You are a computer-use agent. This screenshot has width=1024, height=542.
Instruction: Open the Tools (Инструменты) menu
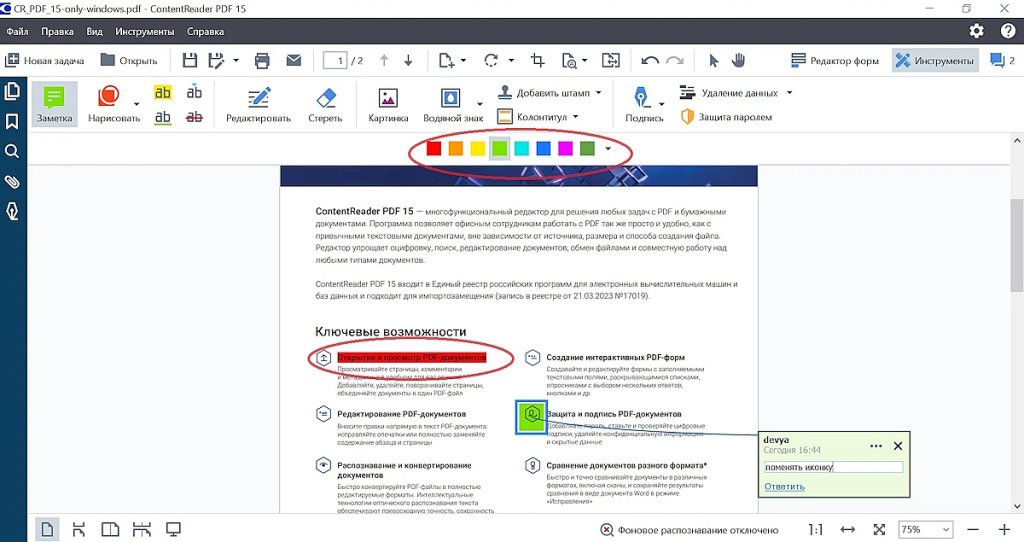(x=145, y=31)
